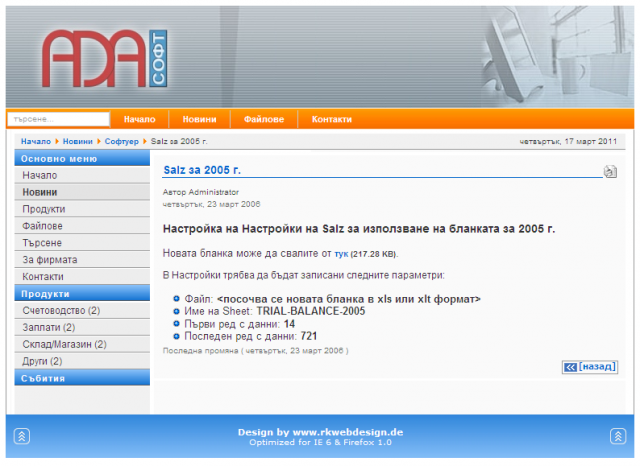
Task: Open the Склад/Магазин (2) product category
Action: coord(82,344)
